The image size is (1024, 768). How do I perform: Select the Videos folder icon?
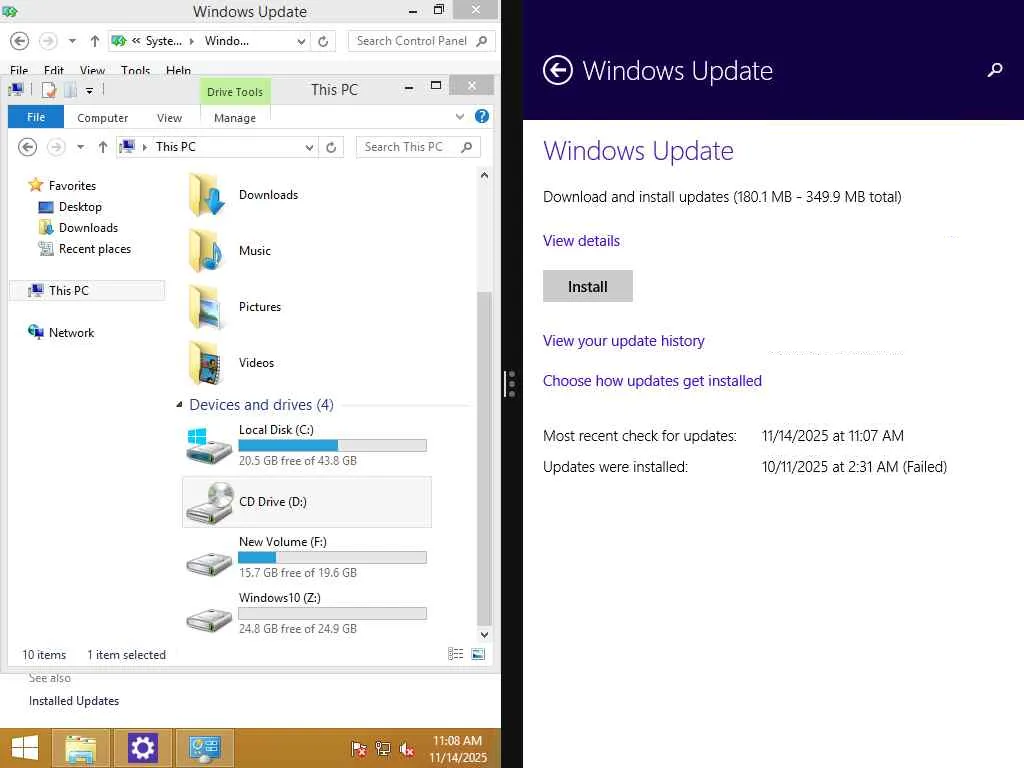(x=206, y=363)
